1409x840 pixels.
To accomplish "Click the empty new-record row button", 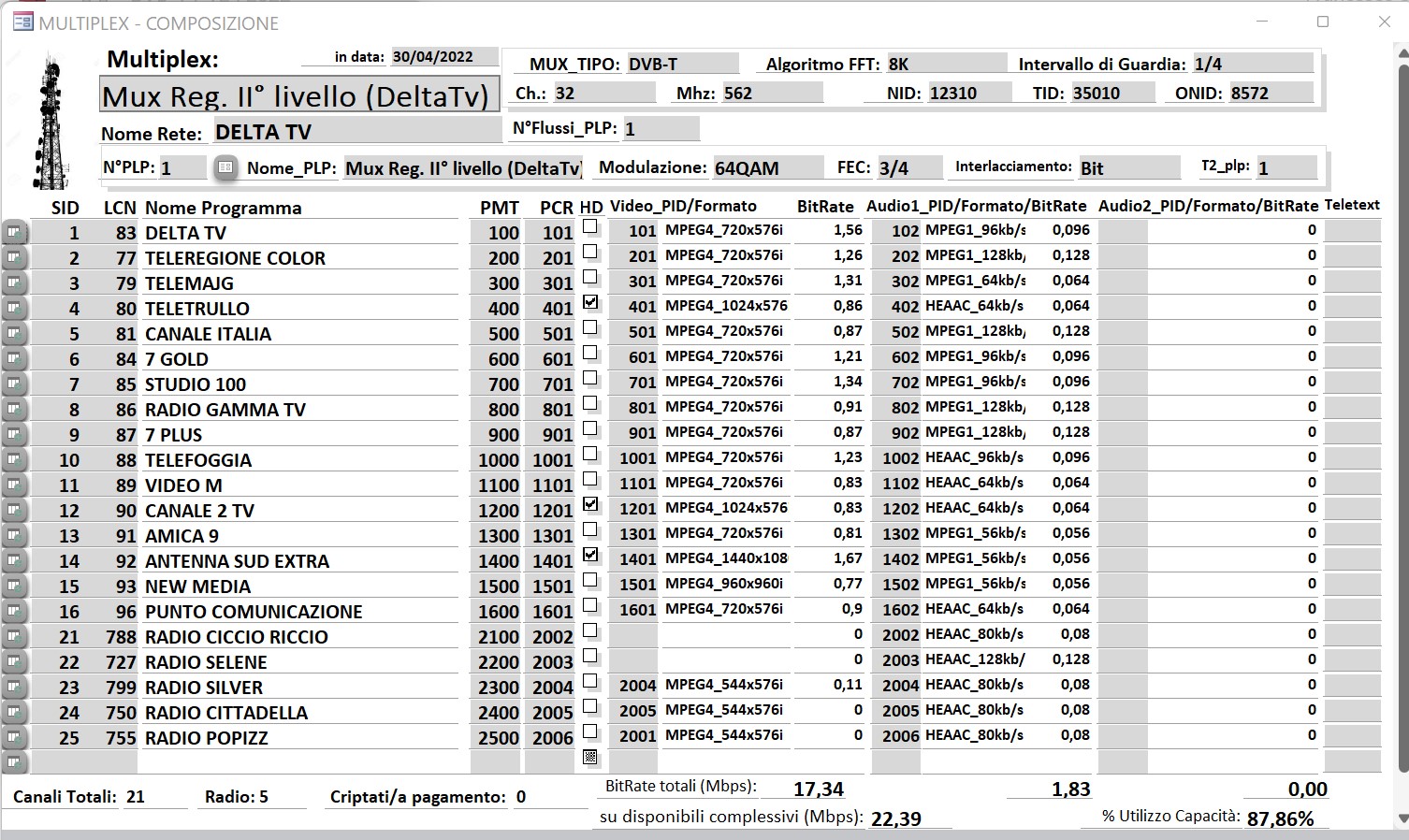I will pos(15,761).
